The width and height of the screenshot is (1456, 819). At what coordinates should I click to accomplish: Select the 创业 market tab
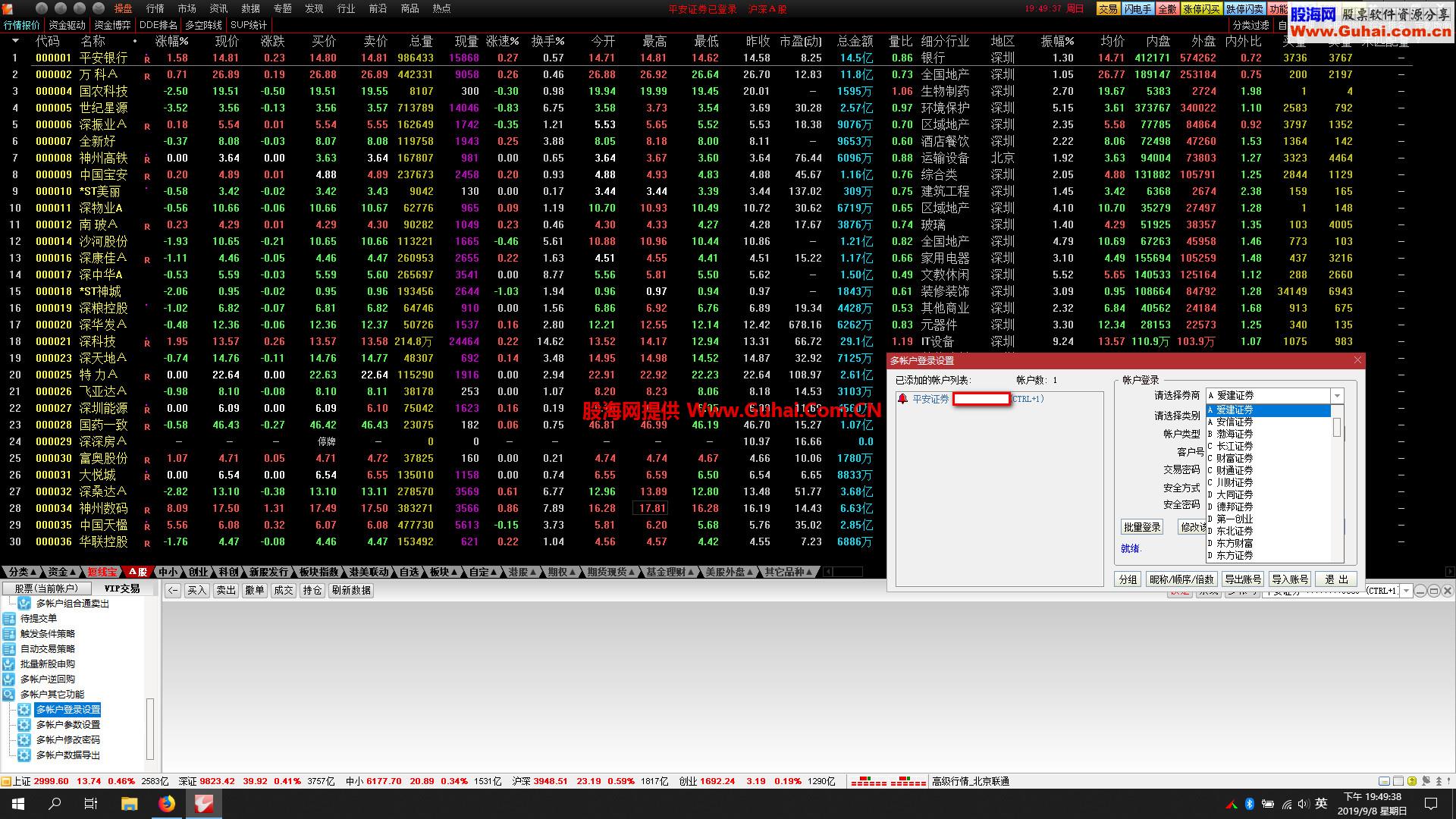tap(199, 573)
